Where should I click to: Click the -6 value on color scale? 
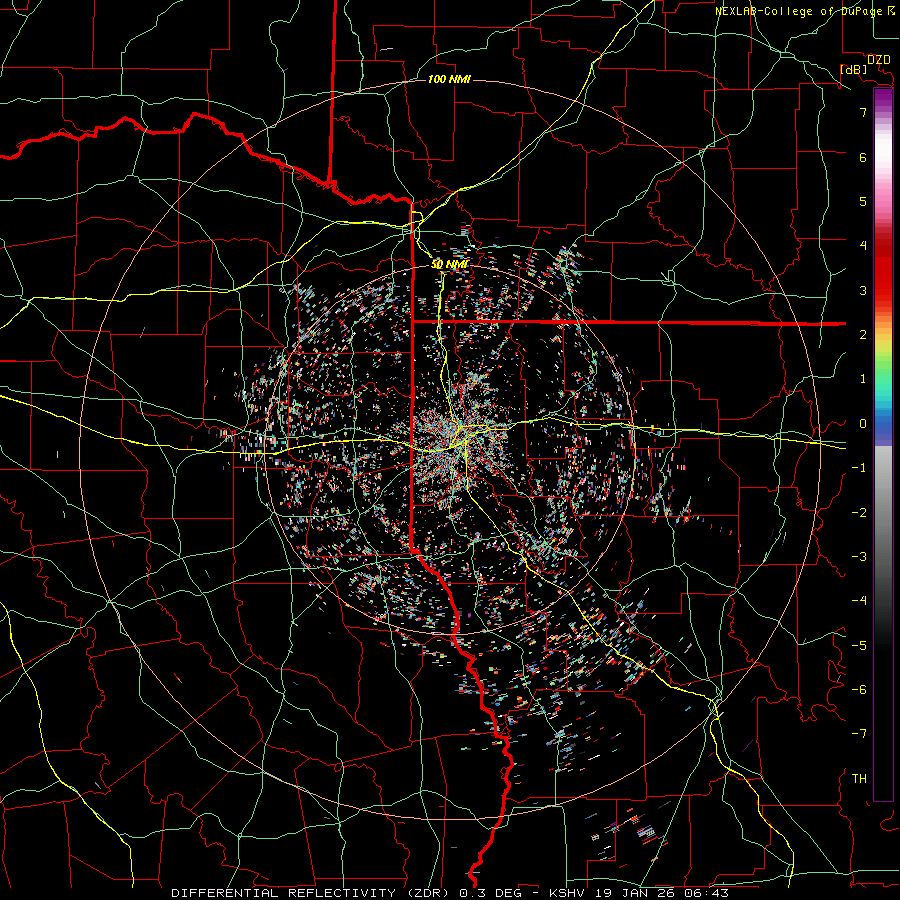(859, 690)
